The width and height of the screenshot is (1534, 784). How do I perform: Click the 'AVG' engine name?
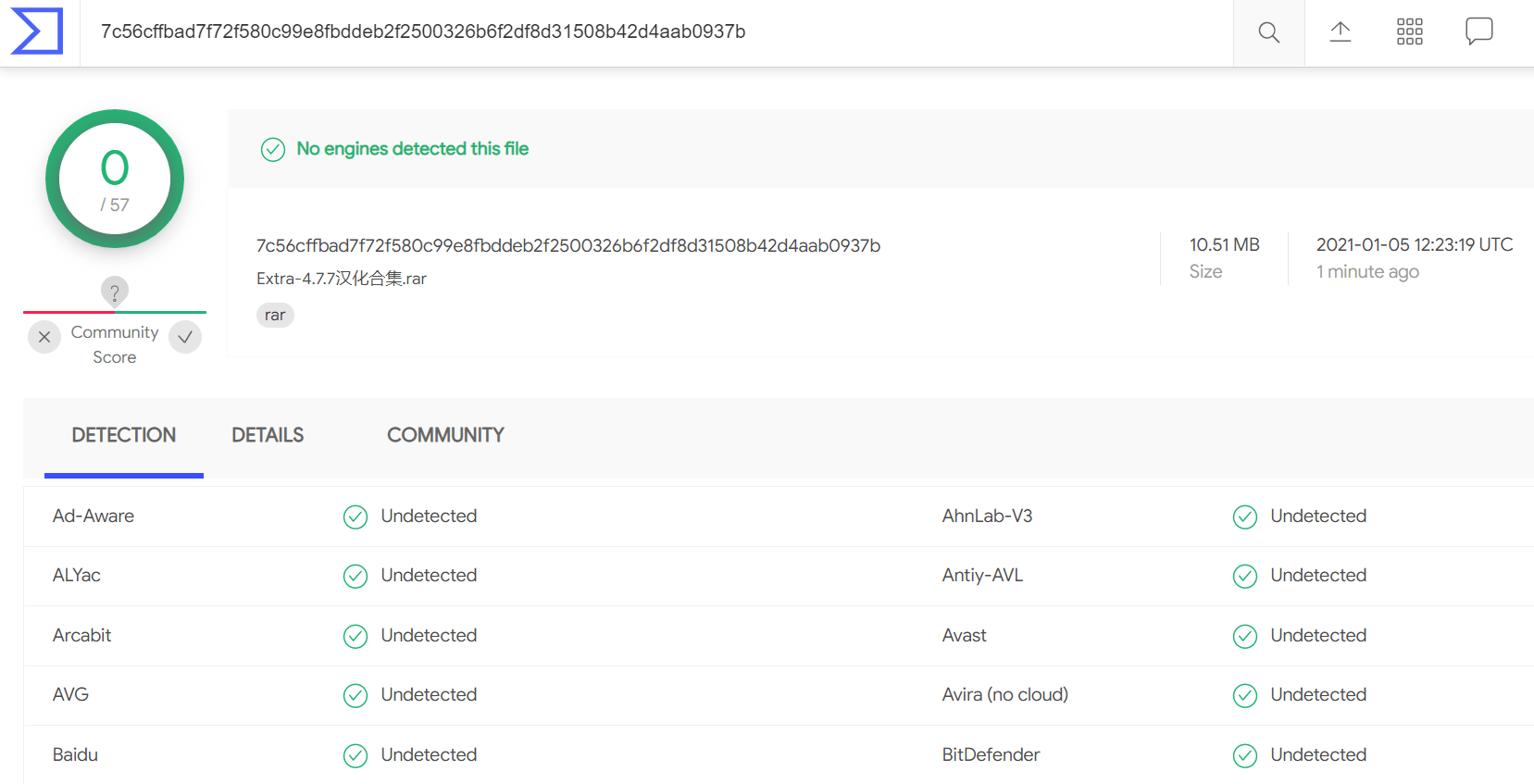point(70,694)
